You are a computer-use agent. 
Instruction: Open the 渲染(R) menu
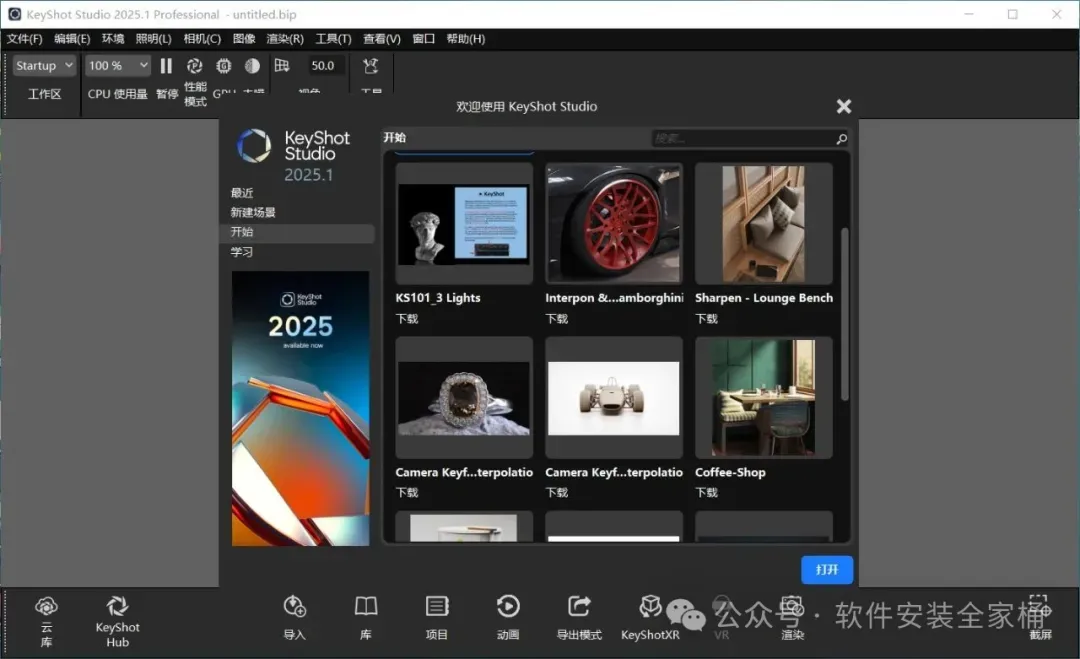285,39
